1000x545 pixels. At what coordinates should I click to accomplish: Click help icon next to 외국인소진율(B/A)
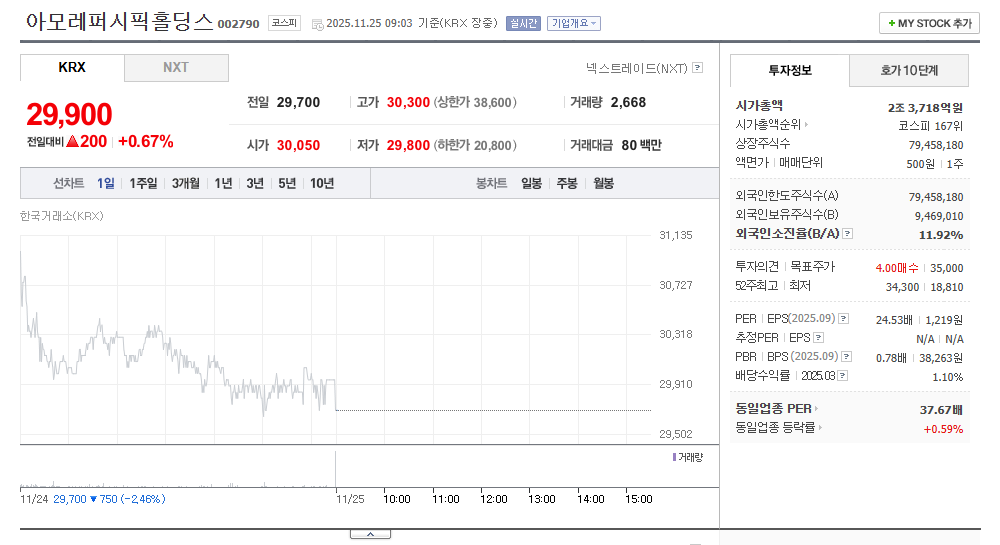pyautogui.click(x=848, y=234)
